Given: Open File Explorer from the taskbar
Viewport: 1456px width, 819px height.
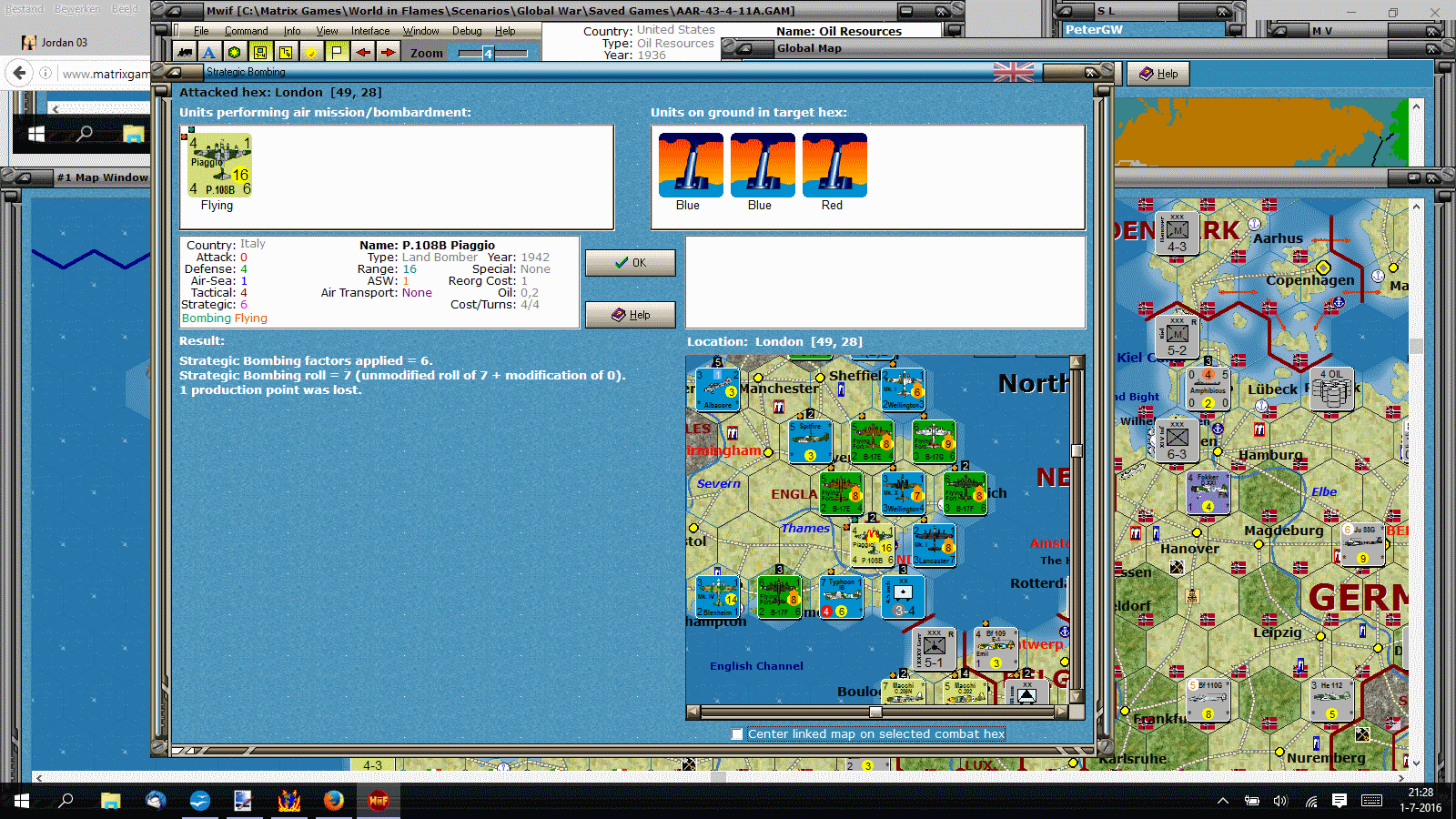Looking at the screenshot, I should (x=110, y=801).
